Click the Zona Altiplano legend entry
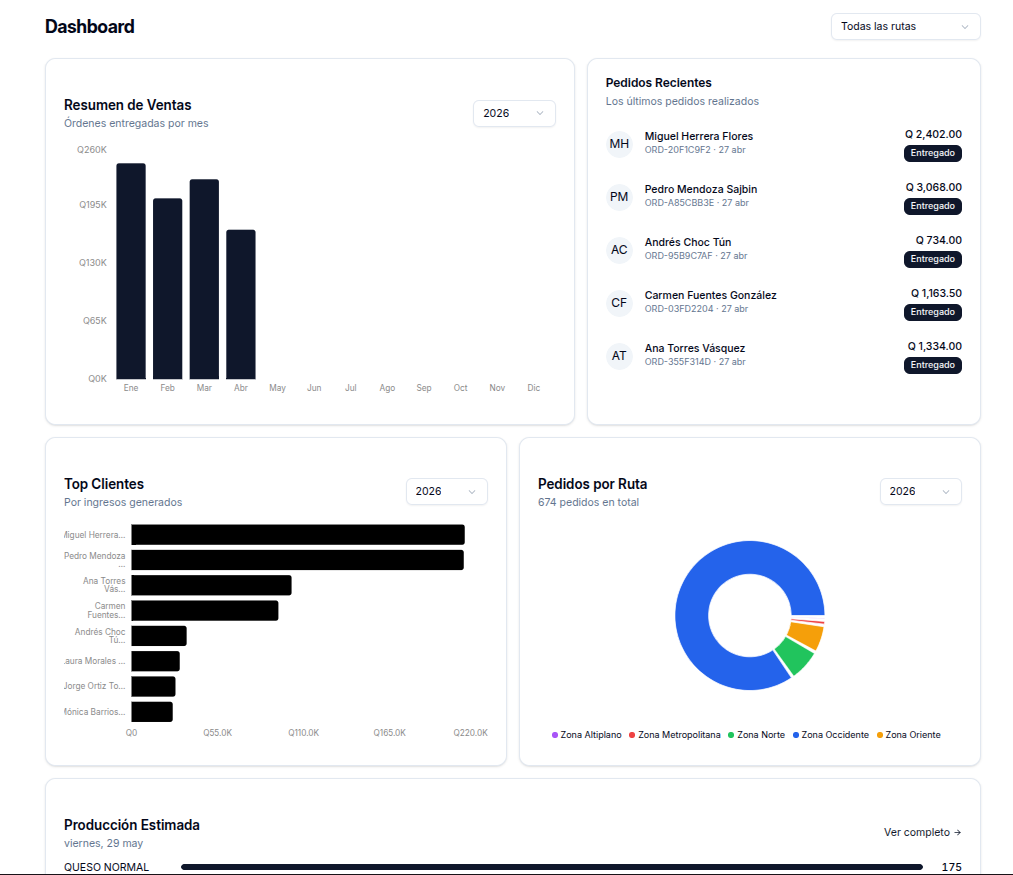1013x875 pixels. [x=587, y=735]
